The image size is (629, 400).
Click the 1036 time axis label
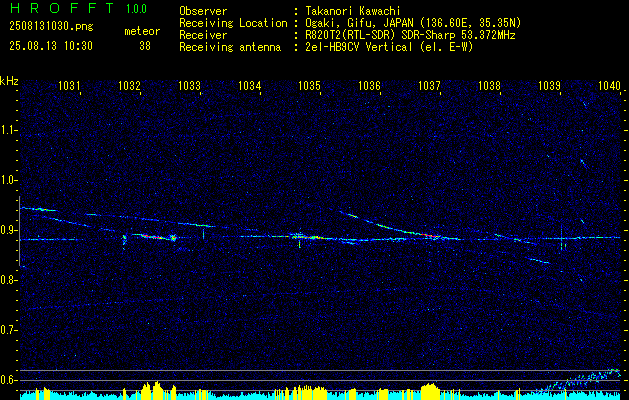point(369,85)
